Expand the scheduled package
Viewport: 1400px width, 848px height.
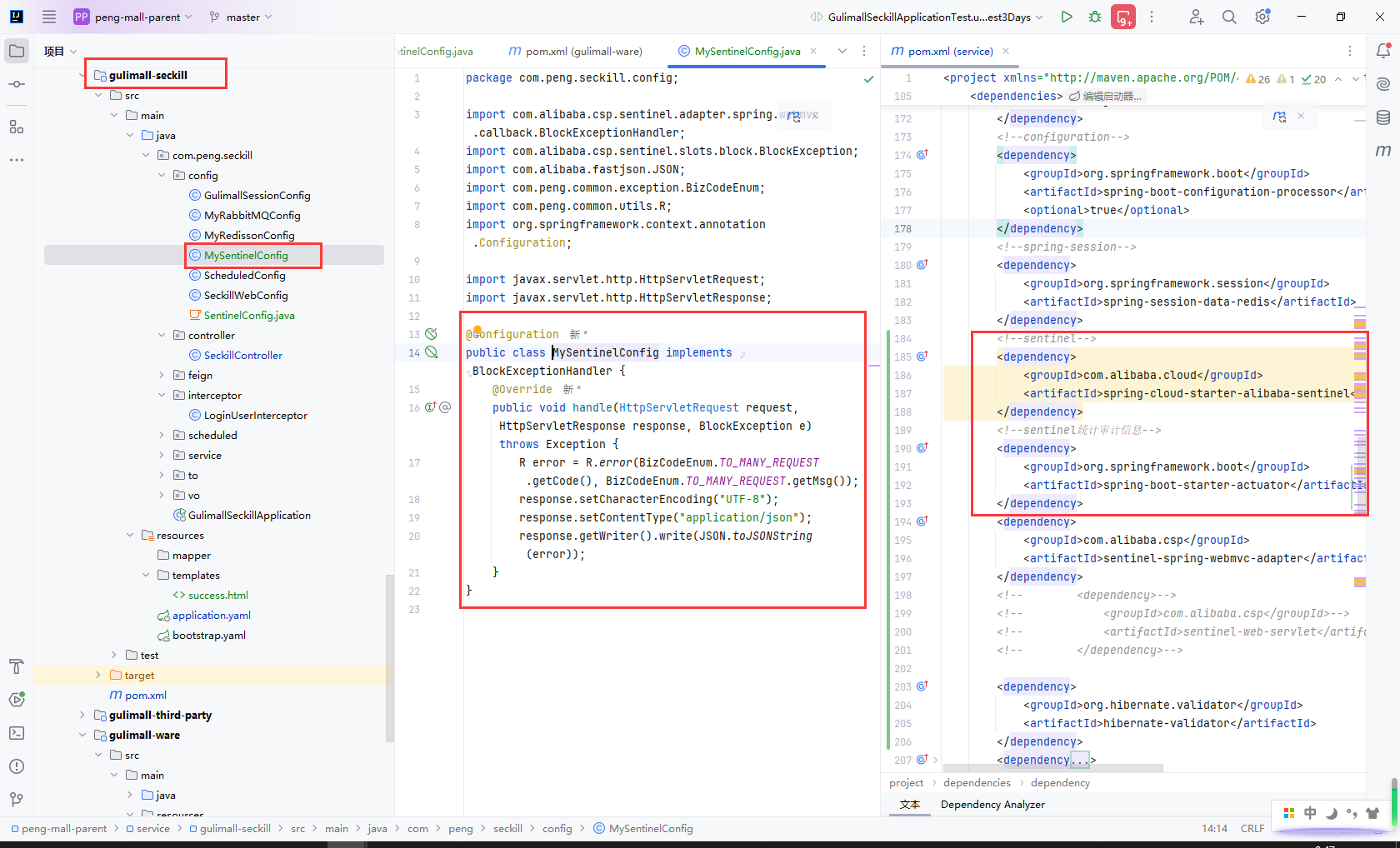coord(162,435)
